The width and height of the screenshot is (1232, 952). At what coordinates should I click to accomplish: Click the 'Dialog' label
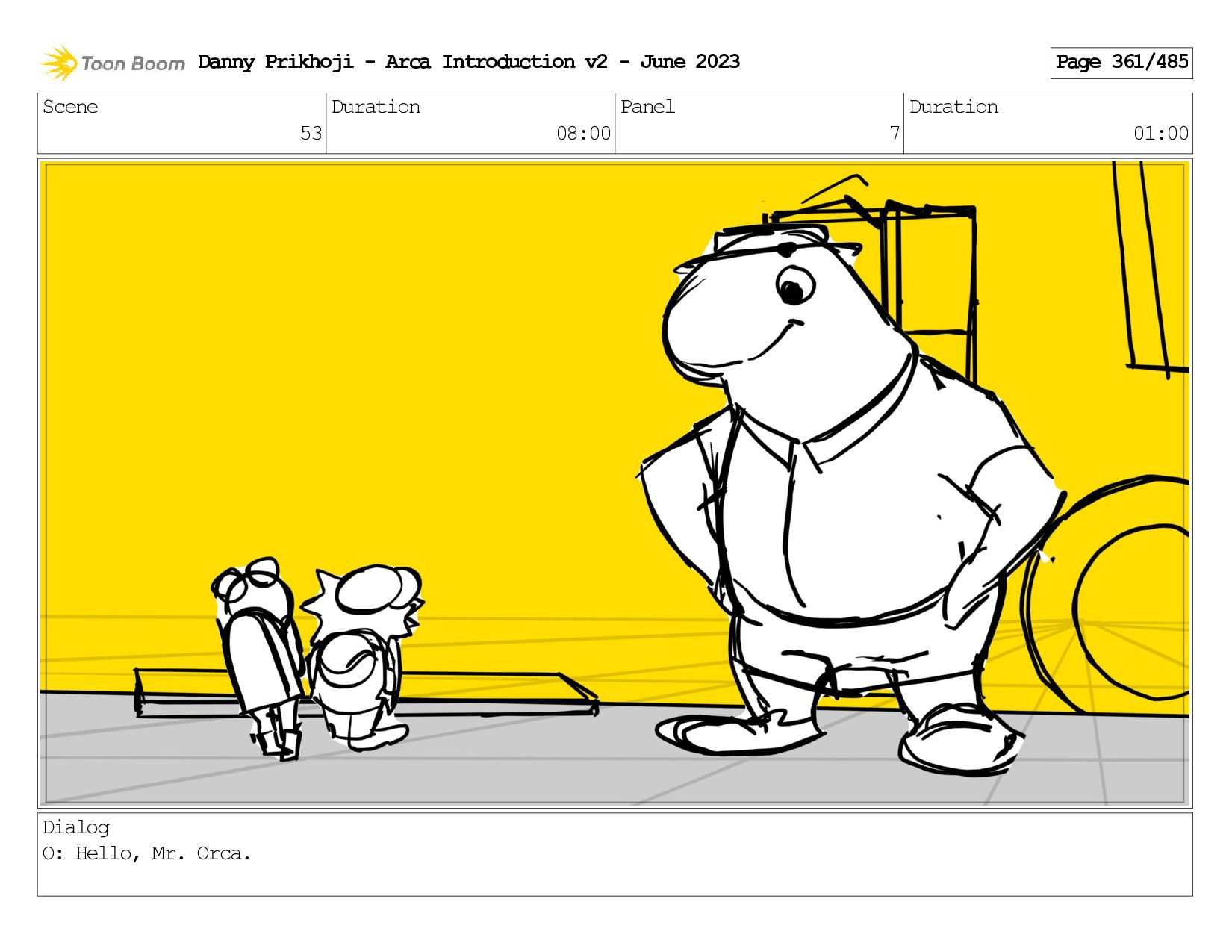click(76, 827)
